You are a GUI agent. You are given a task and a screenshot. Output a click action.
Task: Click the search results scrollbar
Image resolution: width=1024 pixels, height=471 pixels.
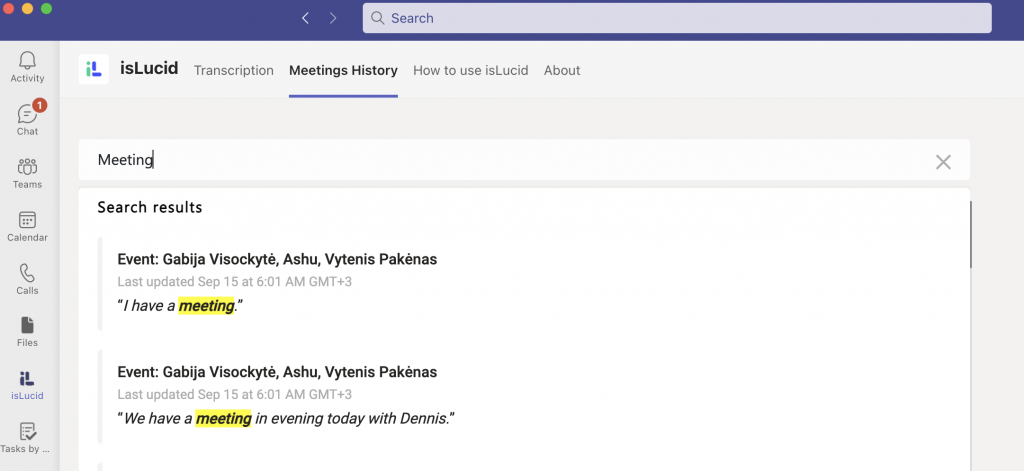pyautogui.click(x=971, y=235)
